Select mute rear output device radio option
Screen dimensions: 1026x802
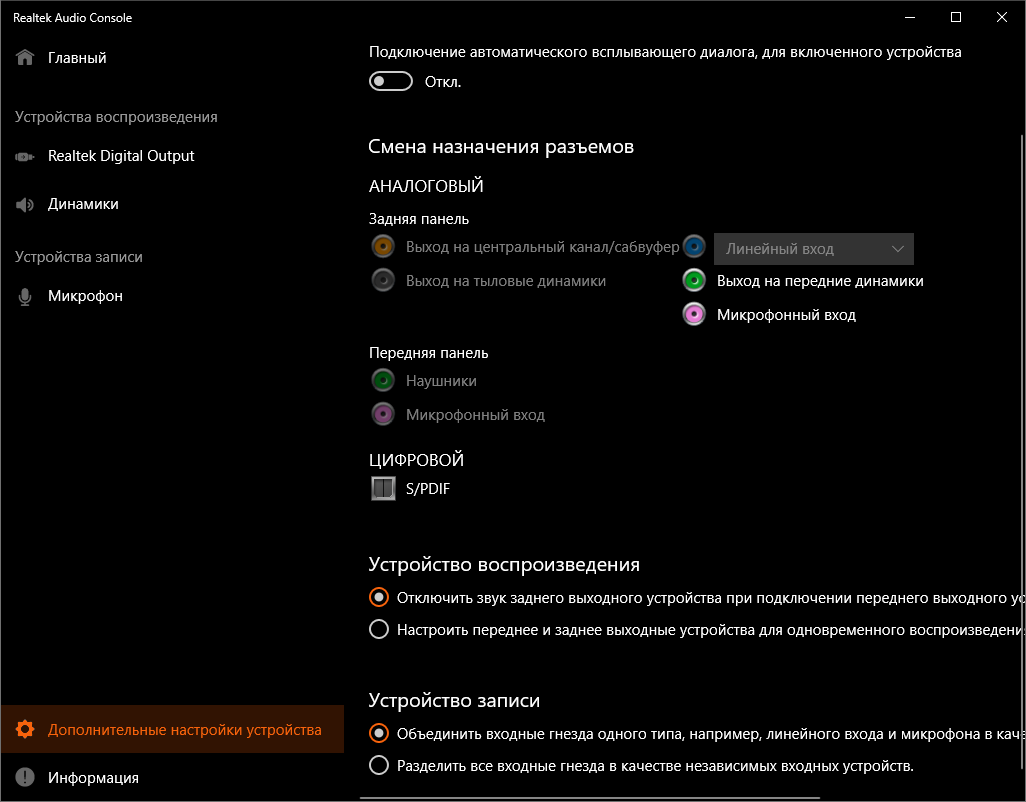(379, 598)
